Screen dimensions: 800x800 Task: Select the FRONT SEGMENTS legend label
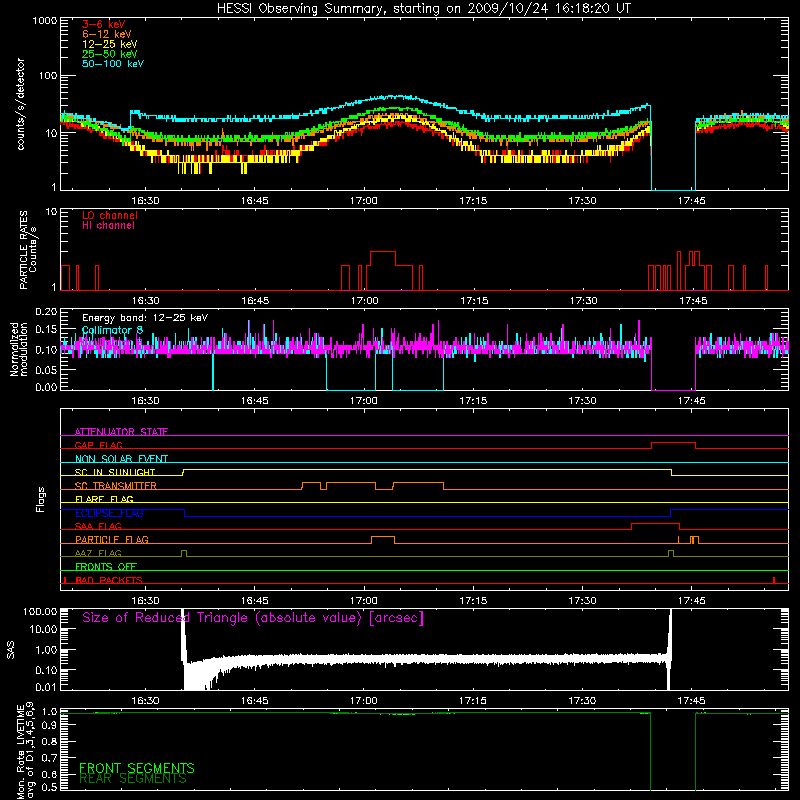click(x=137, y=768)
